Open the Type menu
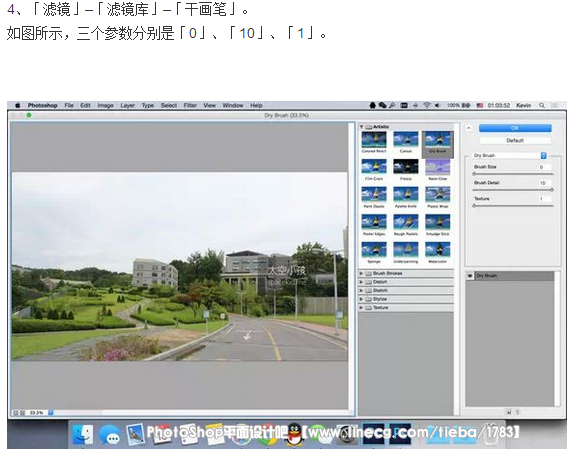The height and width of the screenshot is (449, 570). (148, 105)
